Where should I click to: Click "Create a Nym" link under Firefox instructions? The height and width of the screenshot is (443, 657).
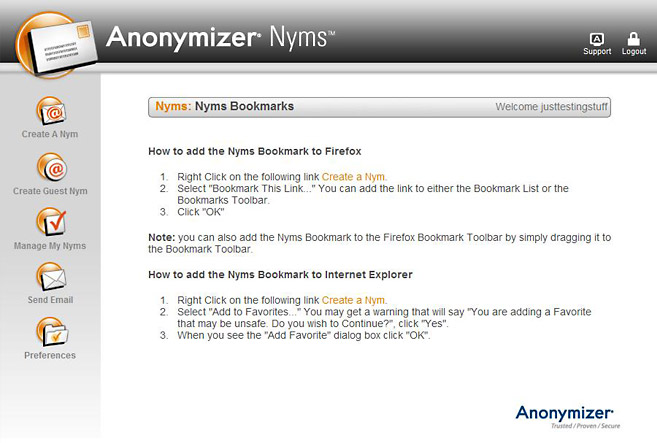point(353,176)
